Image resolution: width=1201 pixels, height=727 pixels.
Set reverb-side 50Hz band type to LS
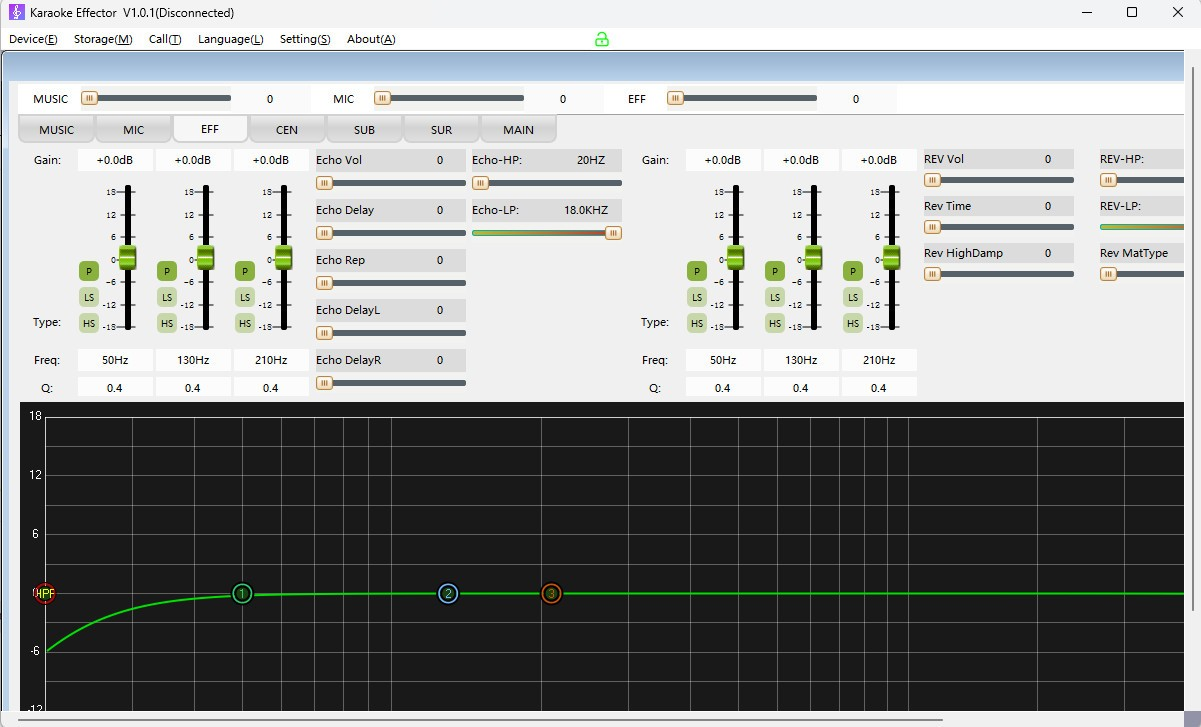[697, 297]
